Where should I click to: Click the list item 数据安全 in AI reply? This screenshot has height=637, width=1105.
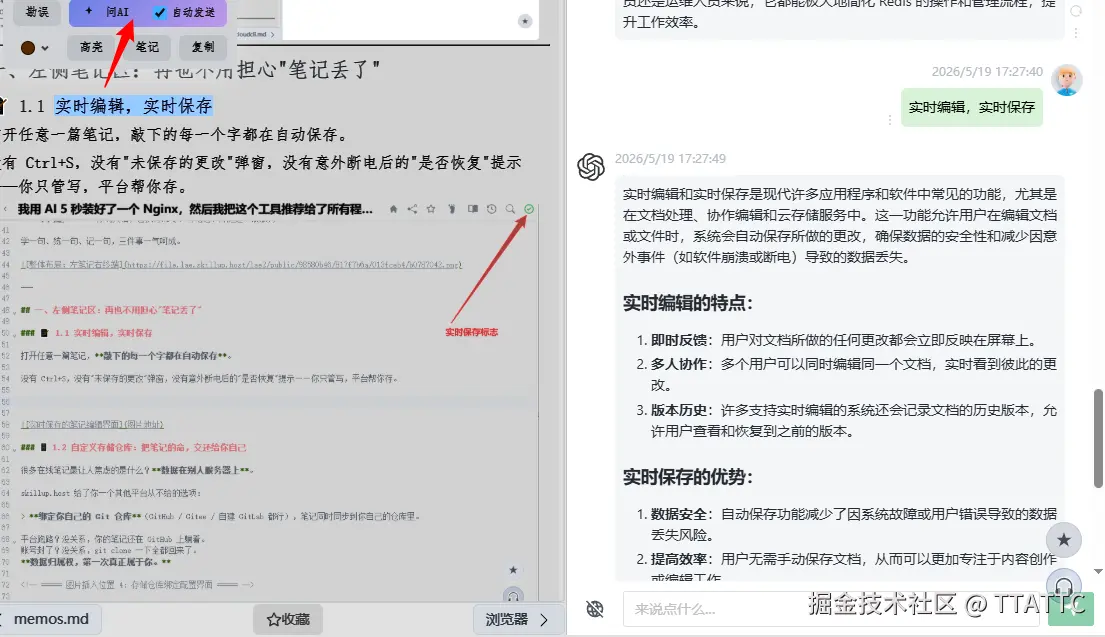point(846,524)
